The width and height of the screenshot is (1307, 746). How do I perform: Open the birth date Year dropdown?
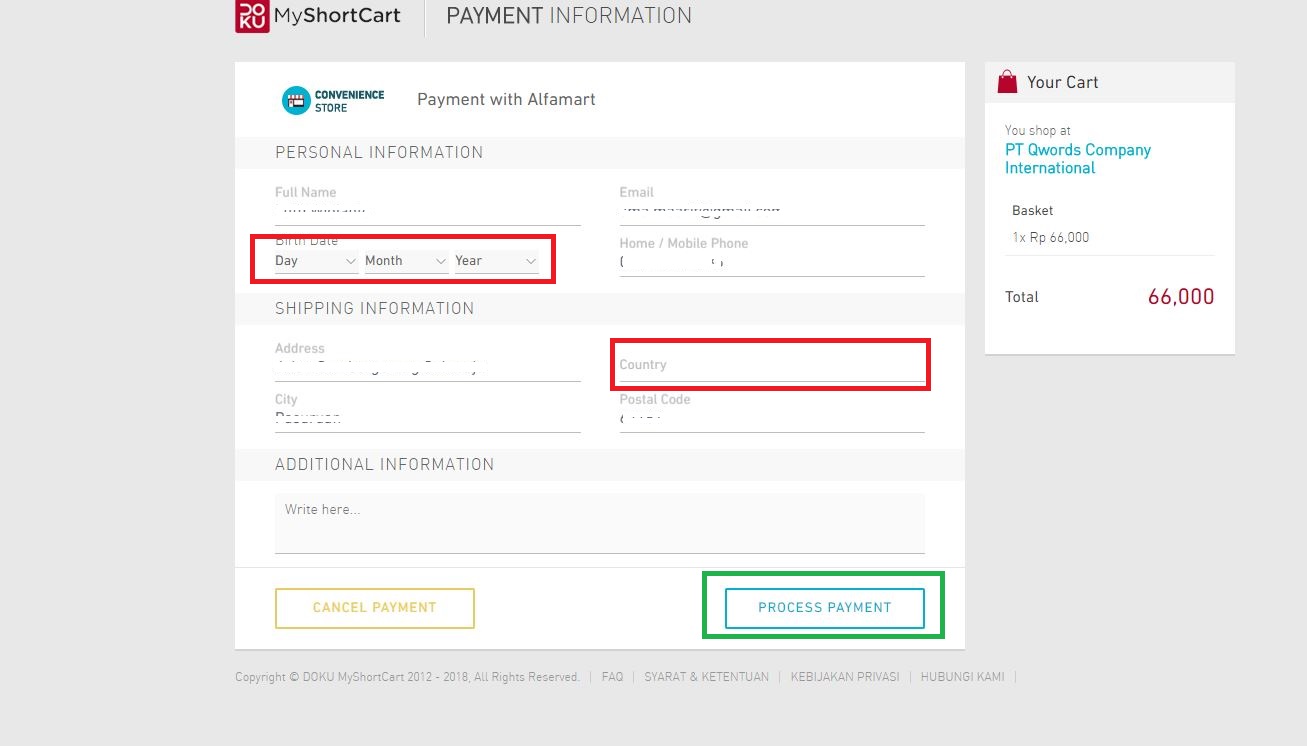(x=496, y=261)
